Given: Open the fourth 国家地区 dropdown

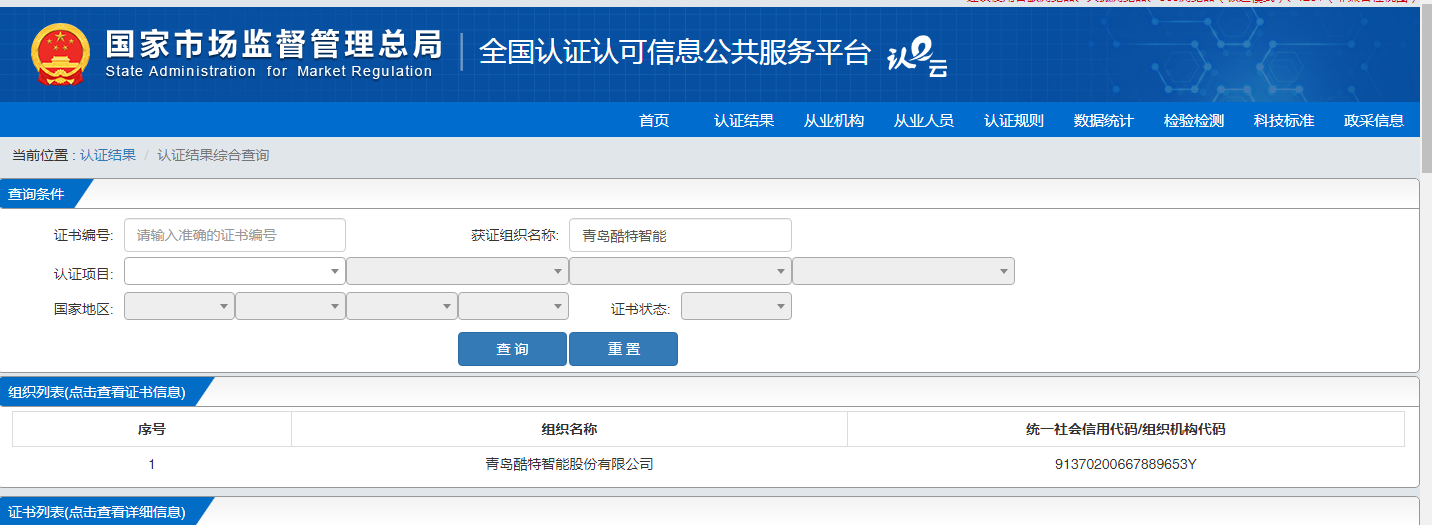Looking at the screenshot, I should (513, 306).
